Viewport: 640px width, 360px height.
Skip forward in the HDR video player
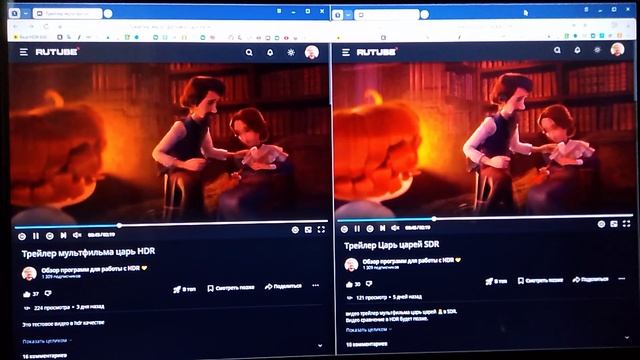pos(49,236)
